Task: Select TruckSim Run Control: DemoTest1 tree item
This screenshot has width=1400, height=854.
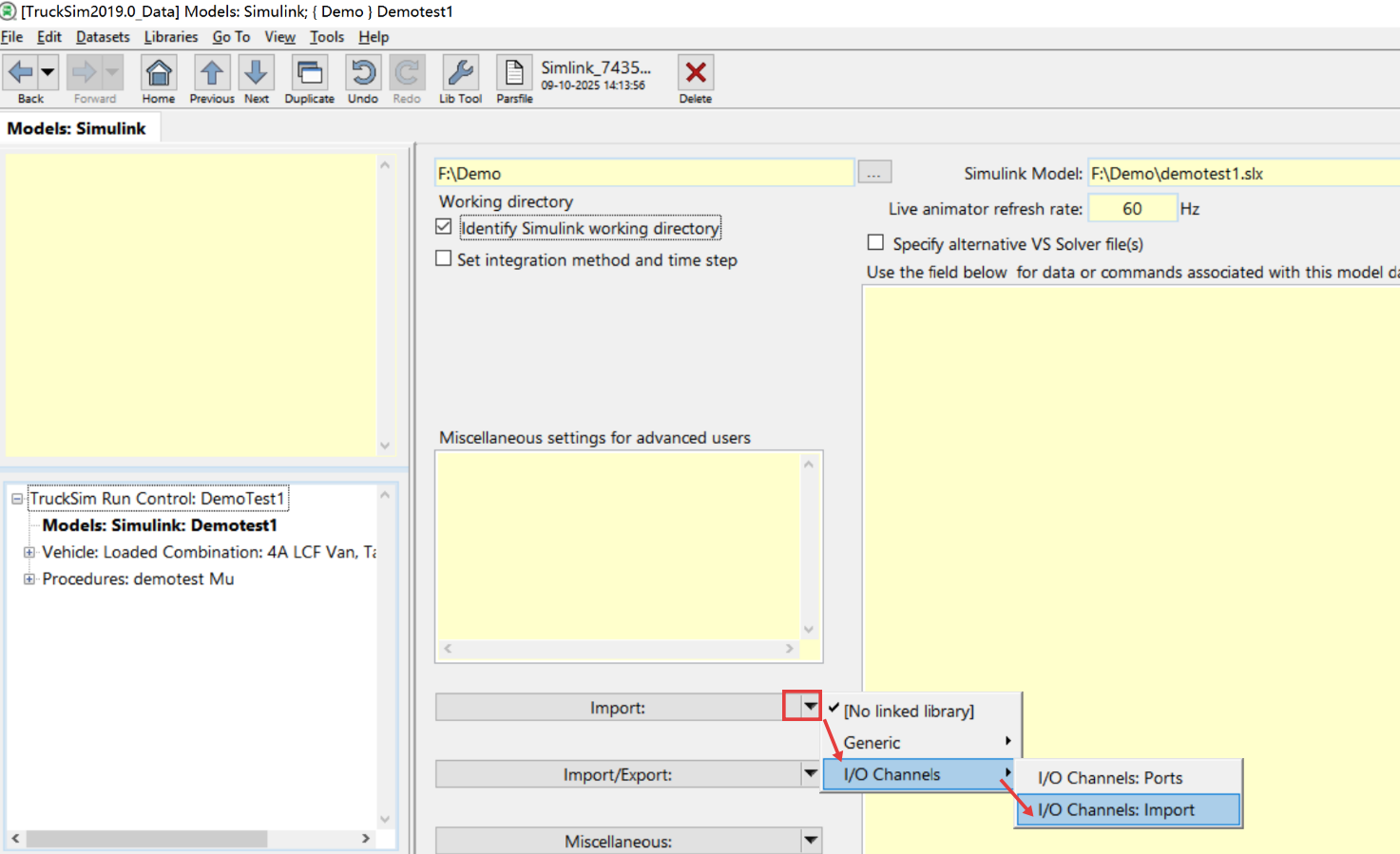Action: (157, 499)
